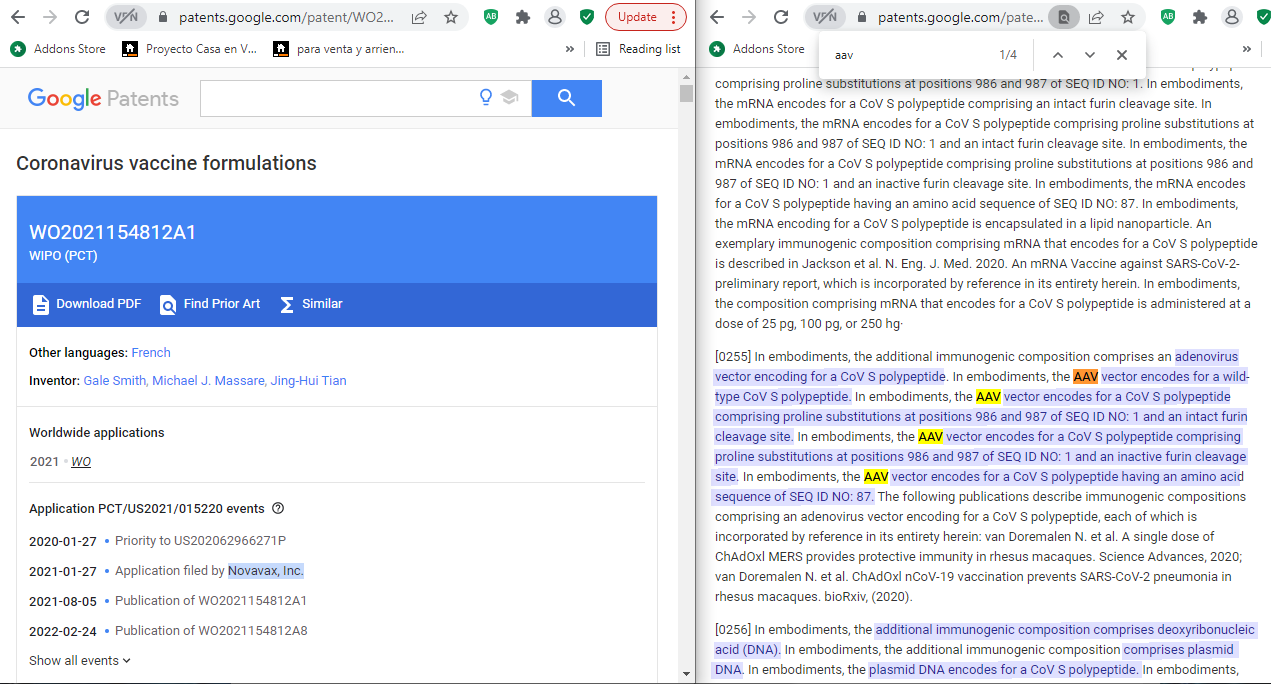This screenshot has height=684, width=1271.
Task: Click the blue patent search magnifier button
Action: (566, 98)
